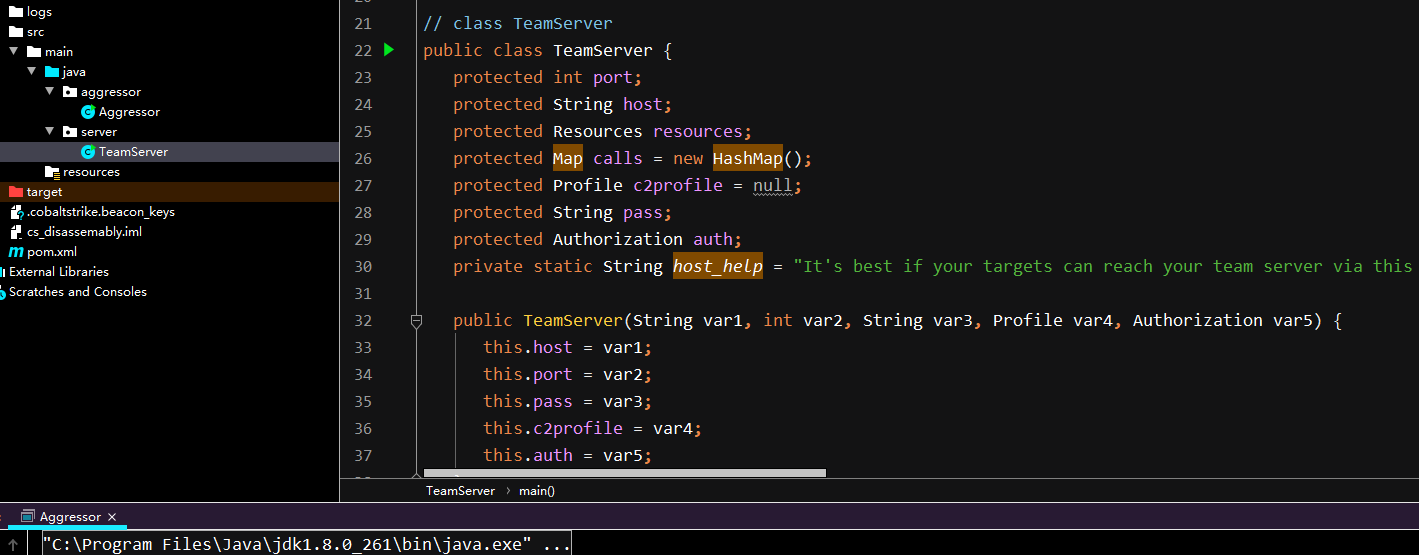The image size is (1419, 555).
Task: Click the Aggressor class icon
Action: click(x=88, y=112)
